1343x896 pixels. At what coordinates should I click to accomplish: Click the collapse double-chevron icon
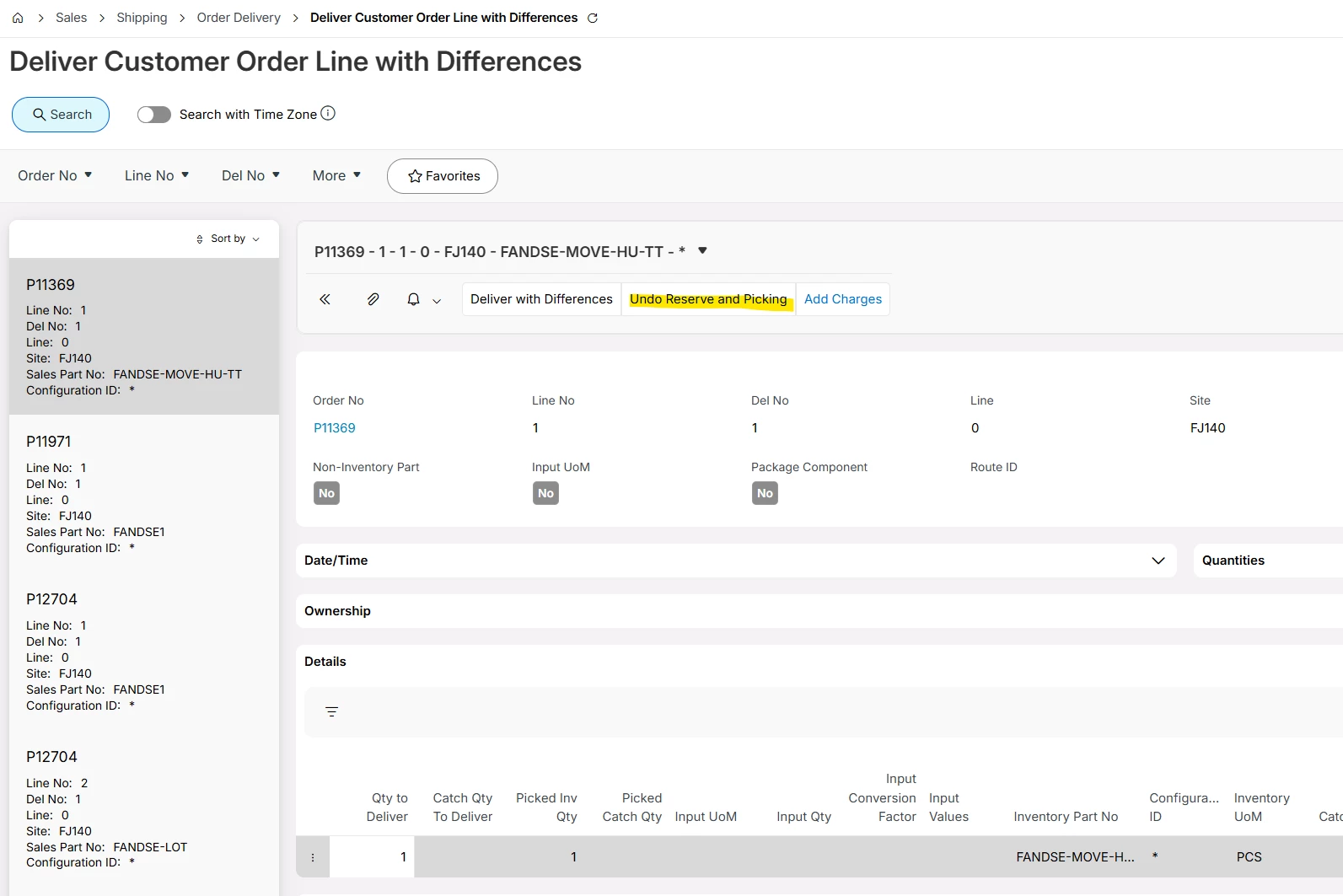tap(325, 299)
